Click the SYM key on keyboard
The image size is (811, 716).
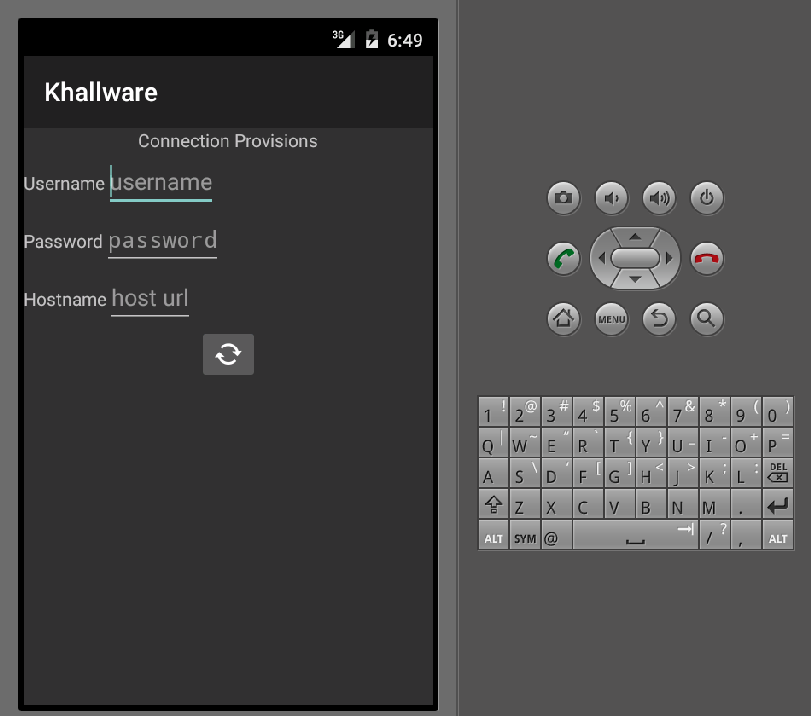(524, 535)
